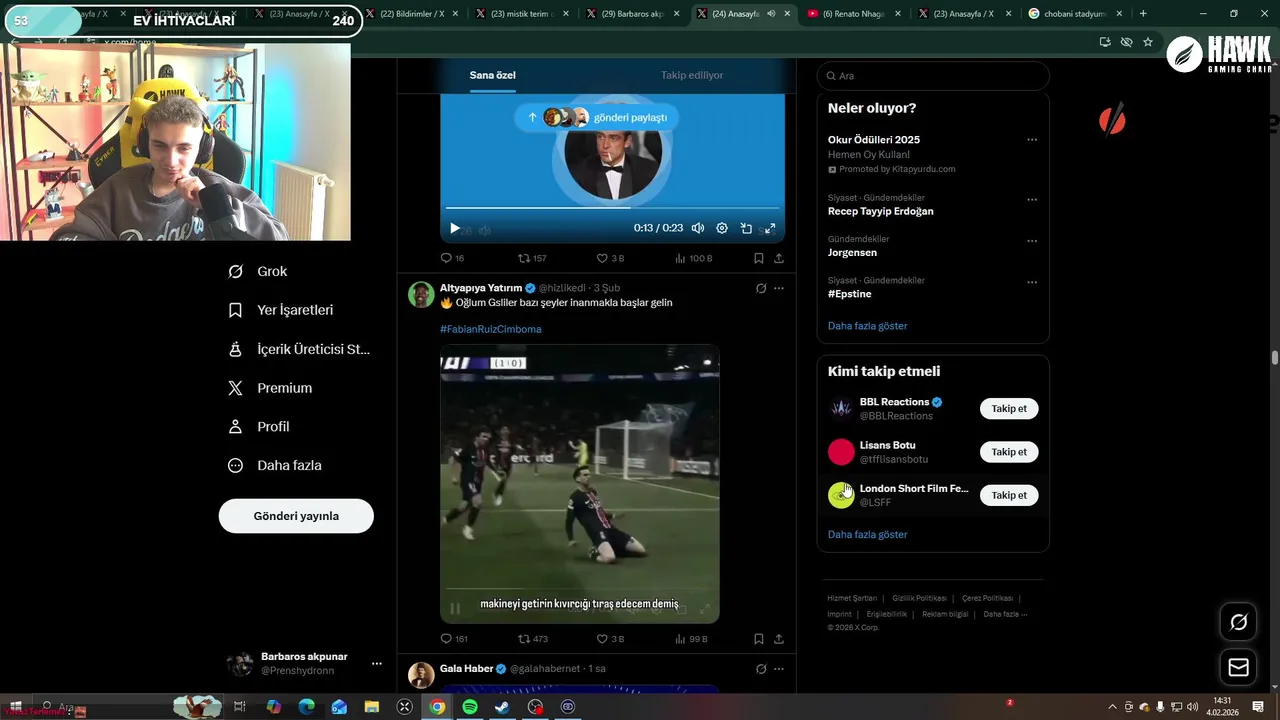Open floating Grok button
The height and width of the screenshot is (720, 1280).
click(x=1238, y=622)
